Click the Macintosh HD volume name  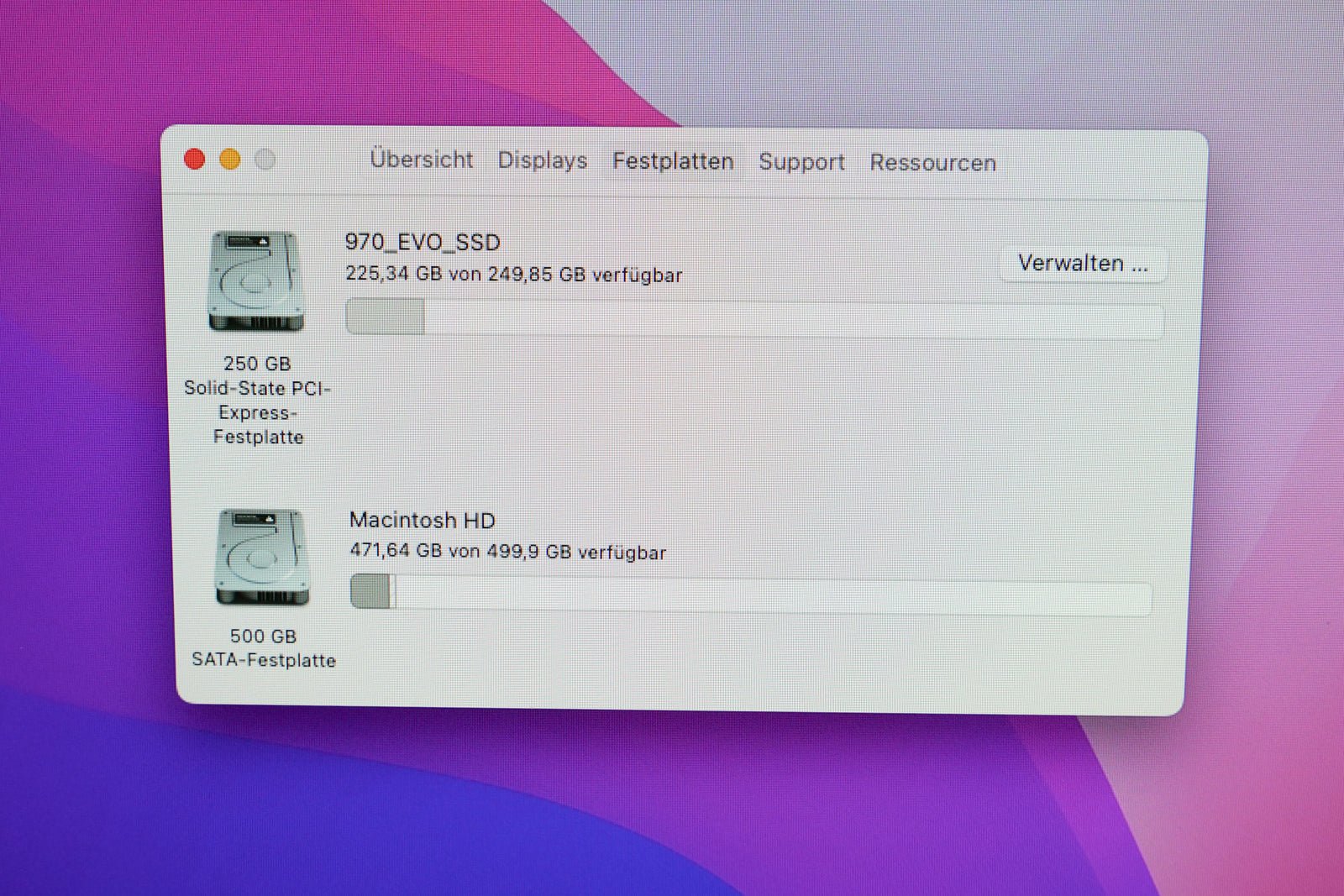click(x=422, y=521)
